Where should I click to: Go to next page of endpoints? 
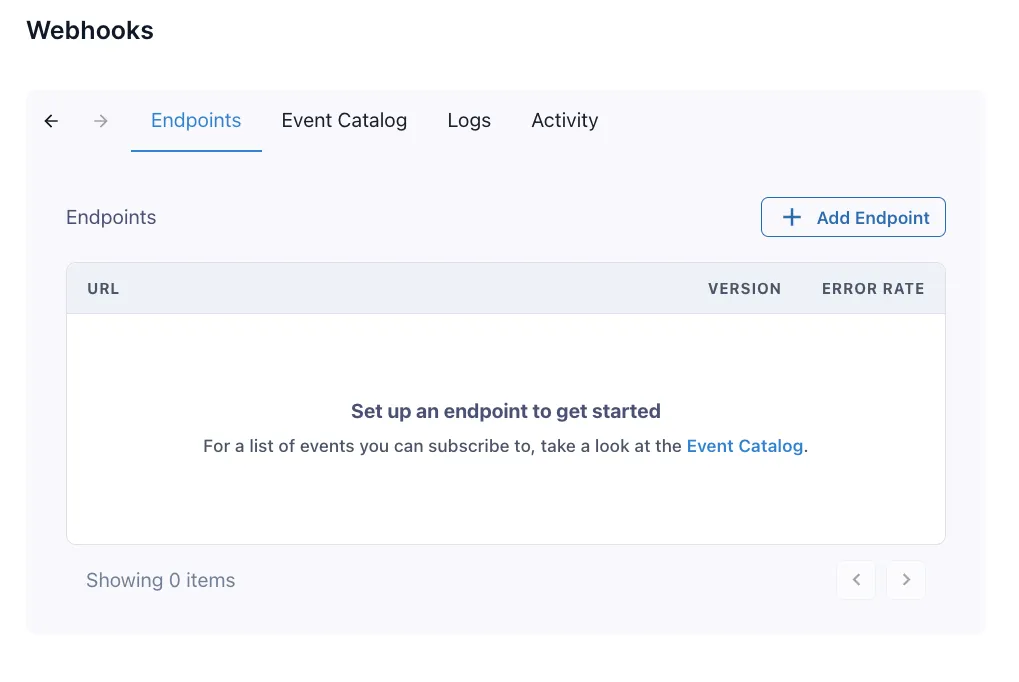tap(906, 580)
